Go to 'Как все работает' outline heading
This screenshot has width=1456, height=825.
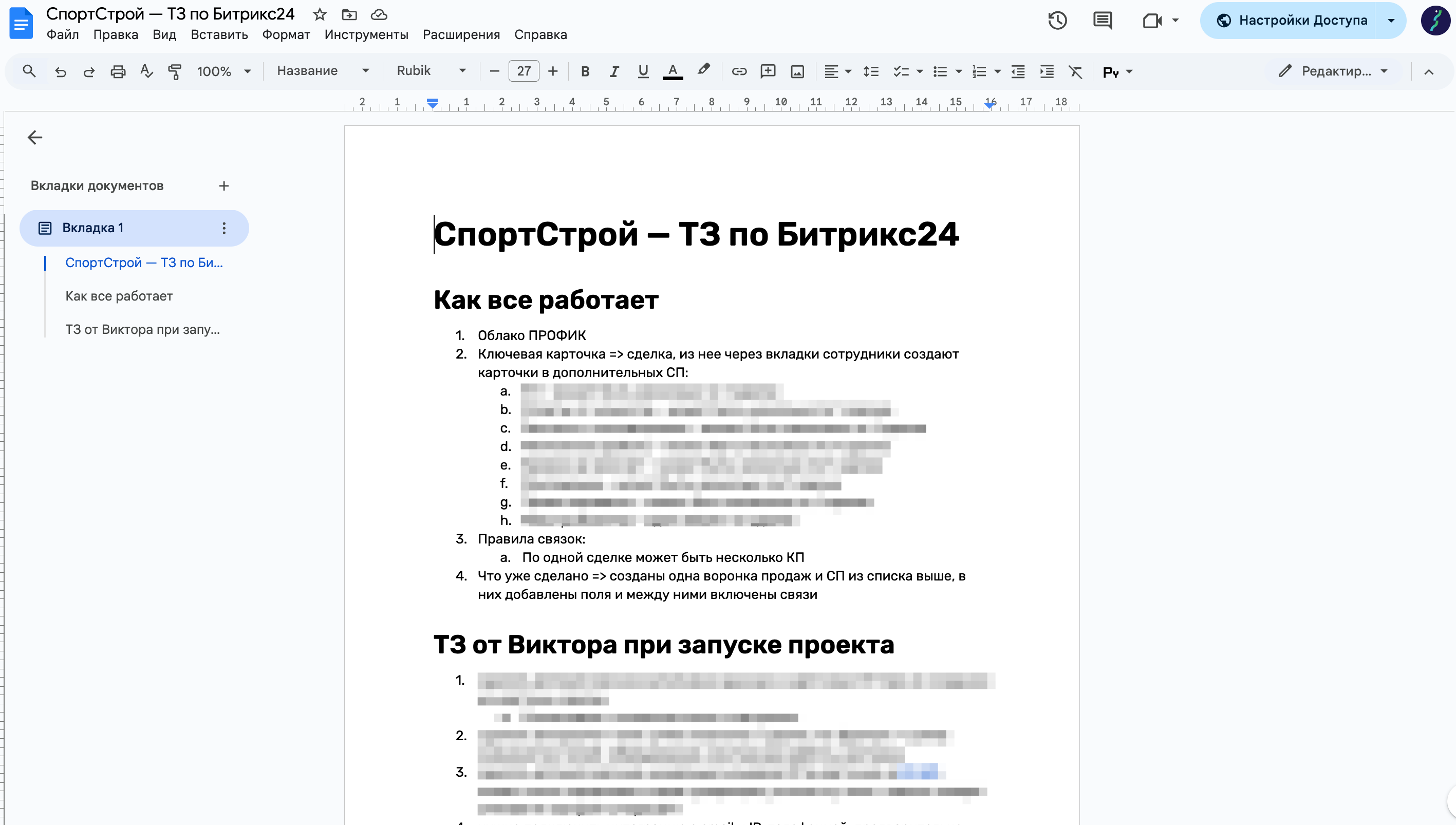tap(119, 296)
